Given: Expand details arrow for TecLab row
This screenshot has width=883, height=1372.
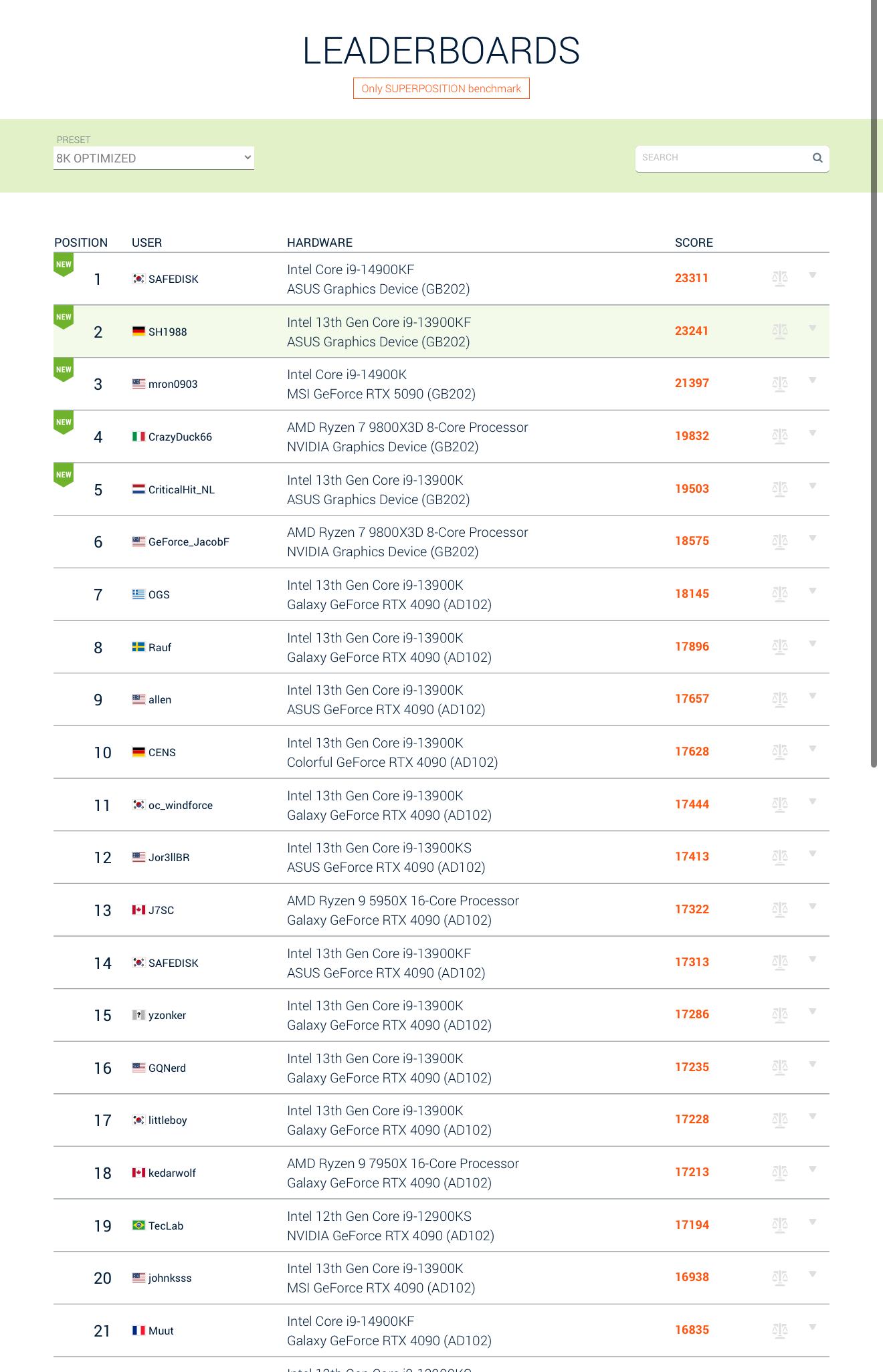Looking at the screenshot, I should 813,1222.
